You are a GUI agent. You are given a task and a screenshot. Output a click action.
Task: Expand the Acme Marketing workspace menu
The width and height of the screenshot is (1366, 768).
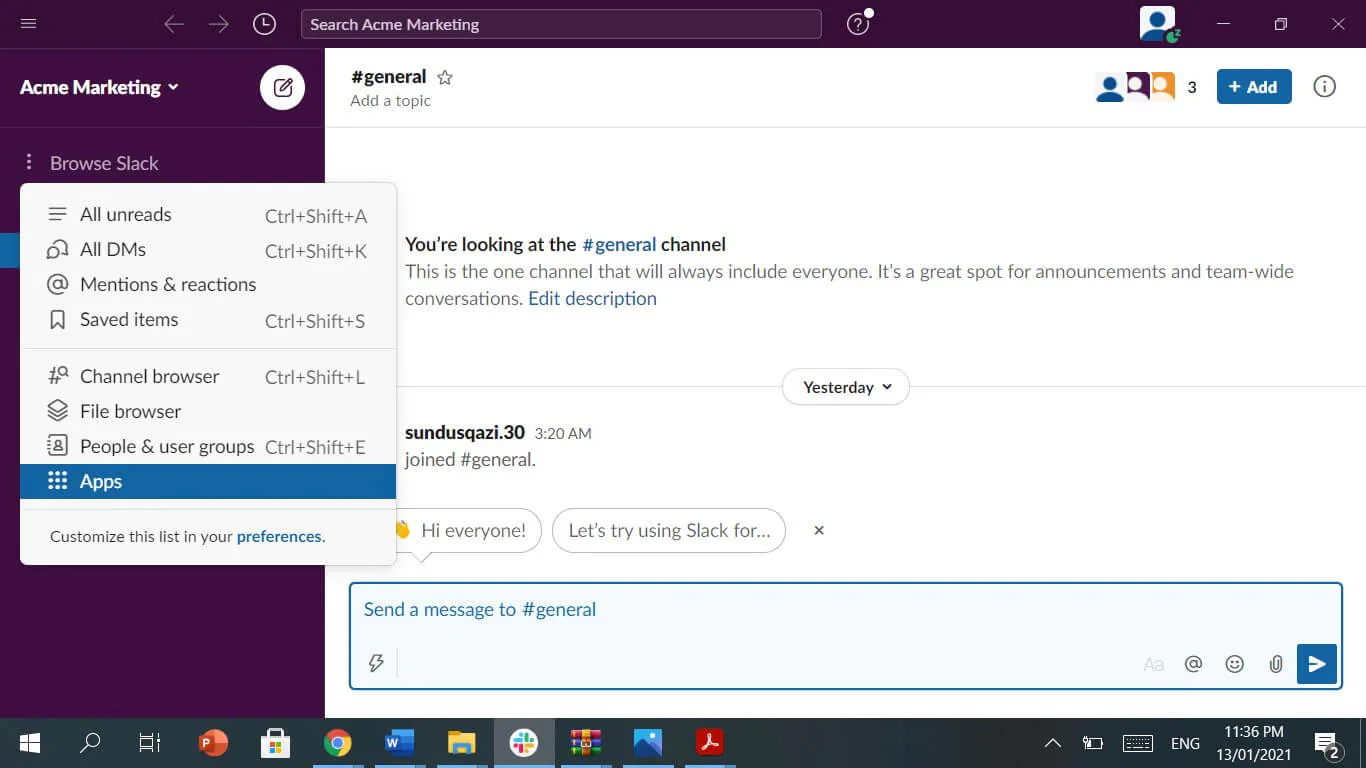click(x=100, y=87)
